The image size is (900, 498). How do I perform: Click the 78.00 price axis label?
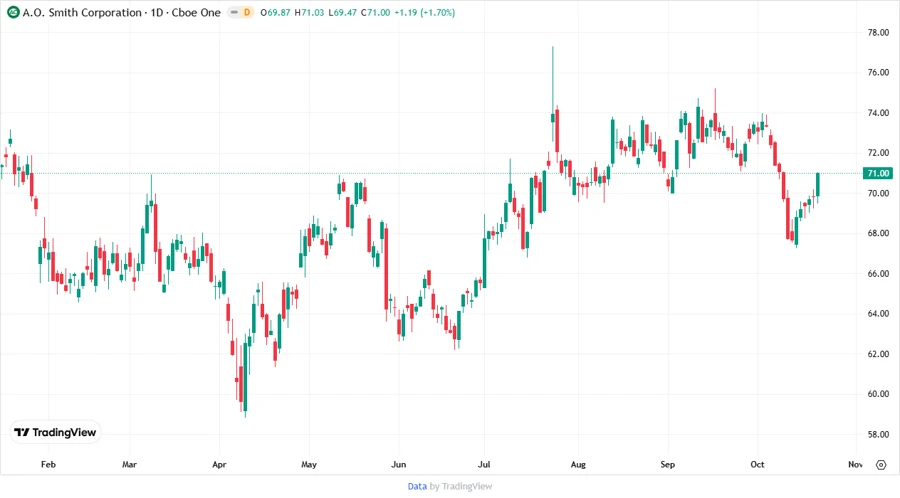(878, 33)
